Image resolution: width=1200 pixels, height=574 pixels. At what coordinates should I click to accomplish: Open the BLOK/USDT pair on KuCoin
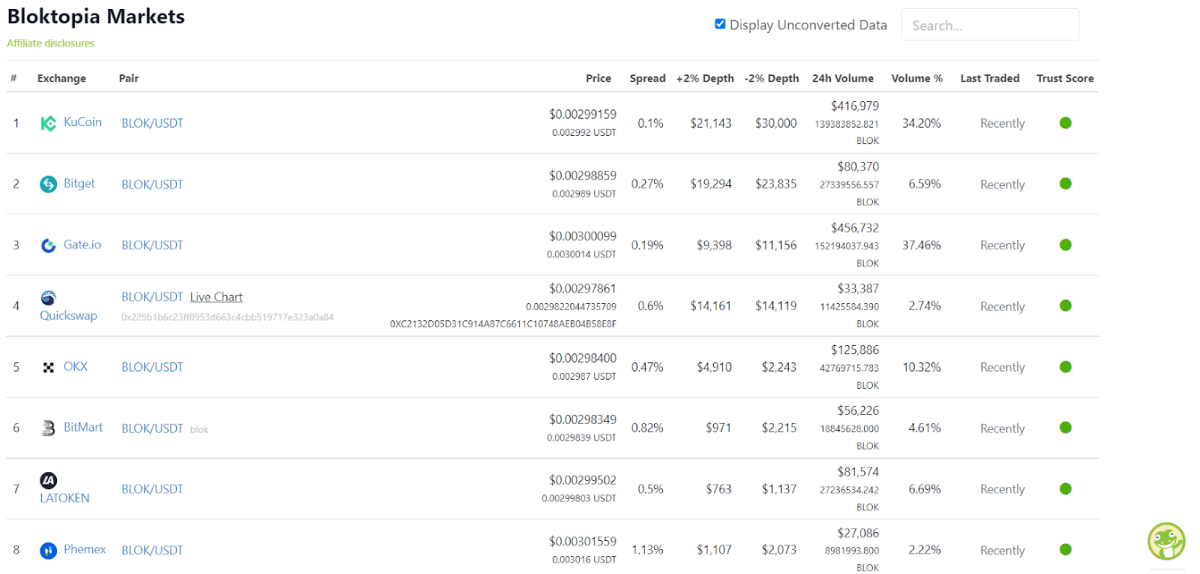click(x=152, y=123)
